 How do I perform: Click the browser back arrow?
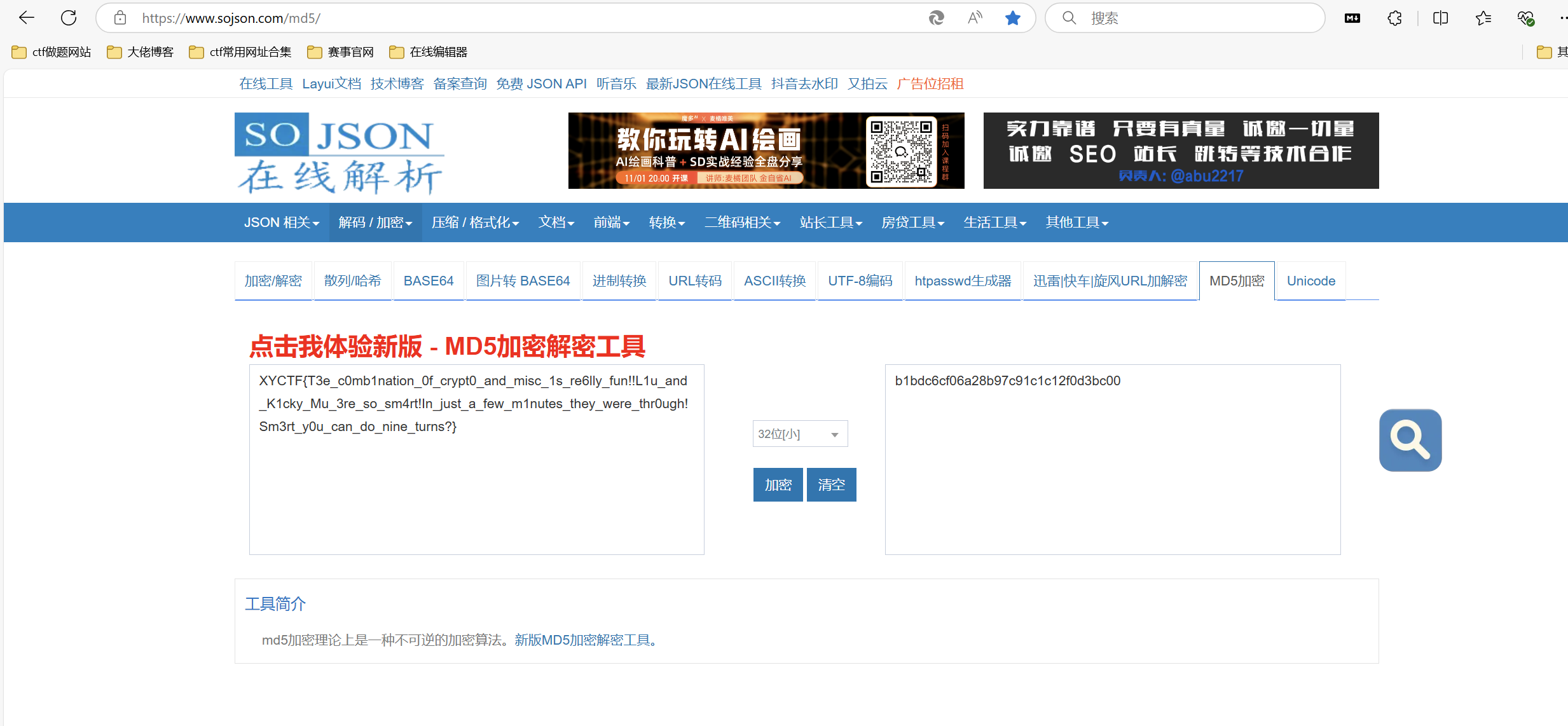tap(27, 18)
